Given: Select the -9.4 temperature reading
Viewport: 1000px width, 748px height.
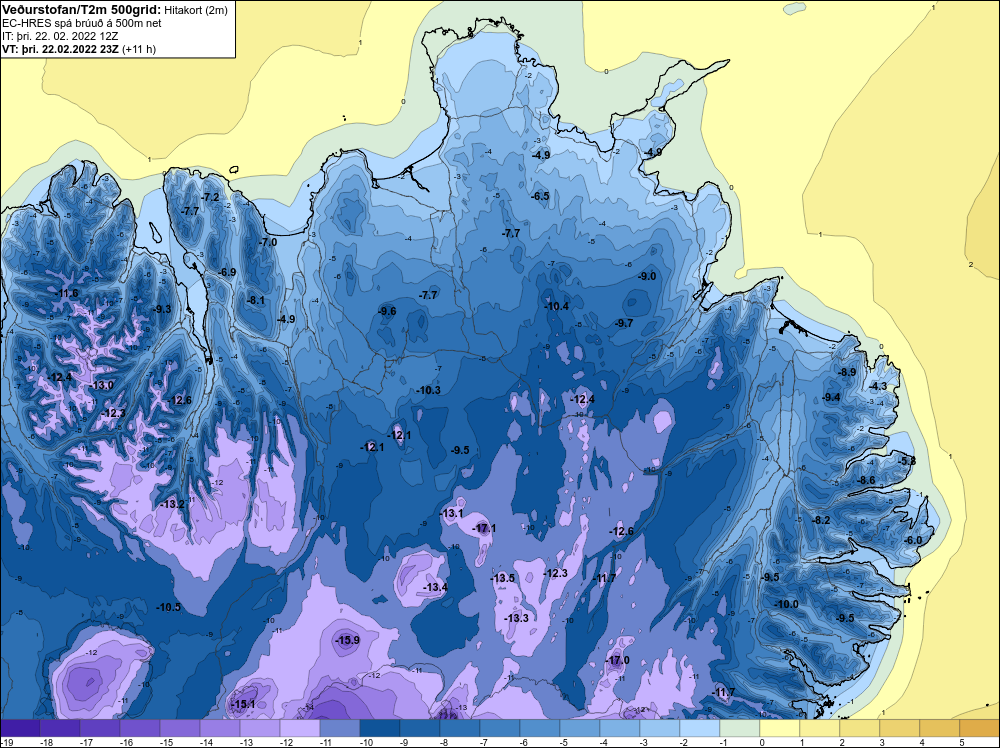Looking at the screenshot, I should (x=832, y=397).
